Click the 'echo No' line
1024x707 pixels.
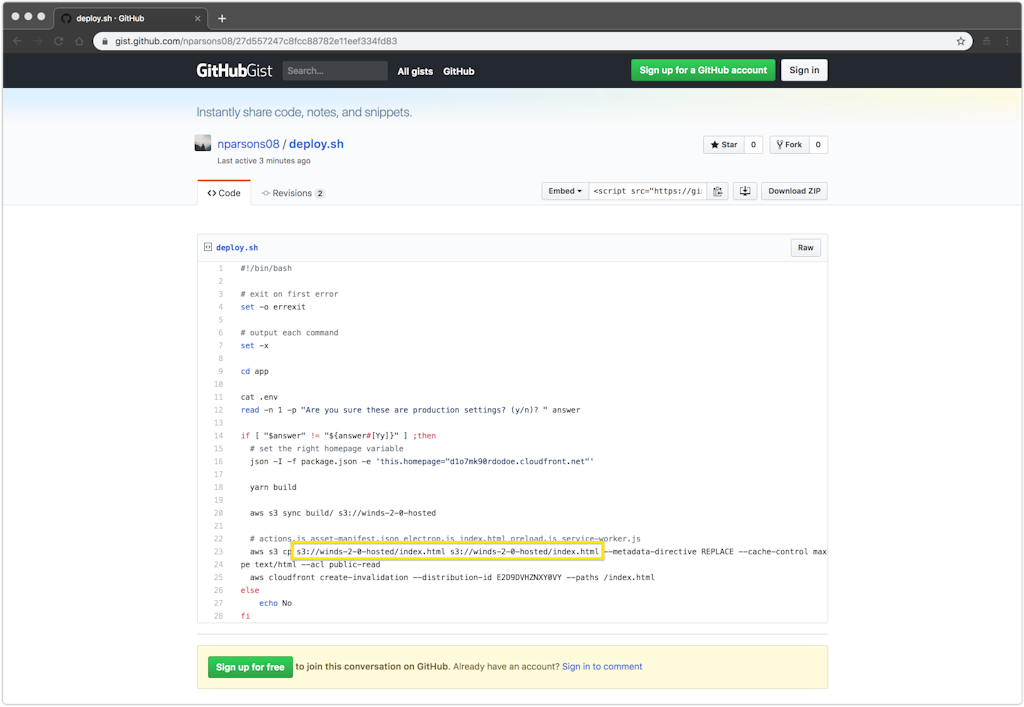pyautogui.click(x=276, y=603)
